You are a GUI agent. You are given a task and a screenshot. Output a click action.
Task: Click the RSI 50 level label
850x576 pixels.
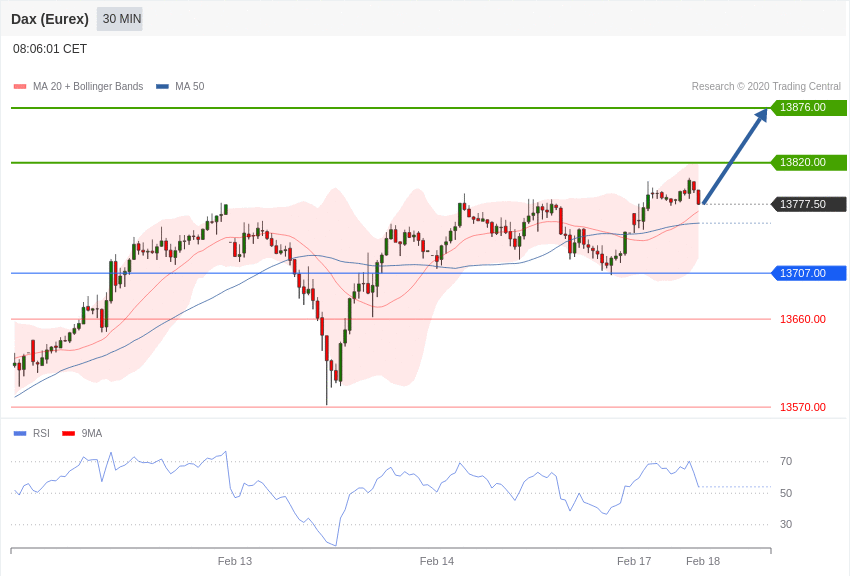(786, 493)
